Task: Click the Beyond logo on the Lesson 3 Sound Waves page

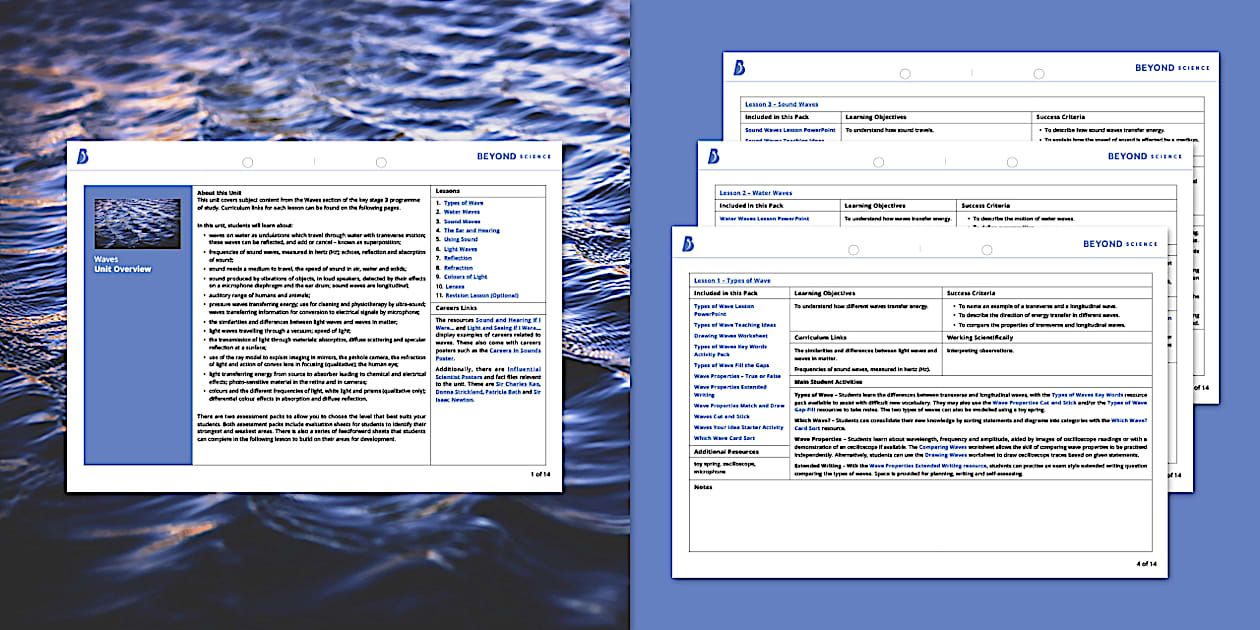Action: [x=739, y=68]
